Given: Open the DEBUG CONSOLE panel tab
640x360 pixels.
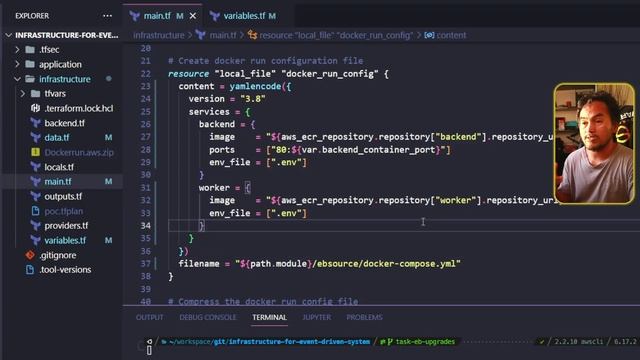Looking at the screenshot, I should [x=208, y=318].
